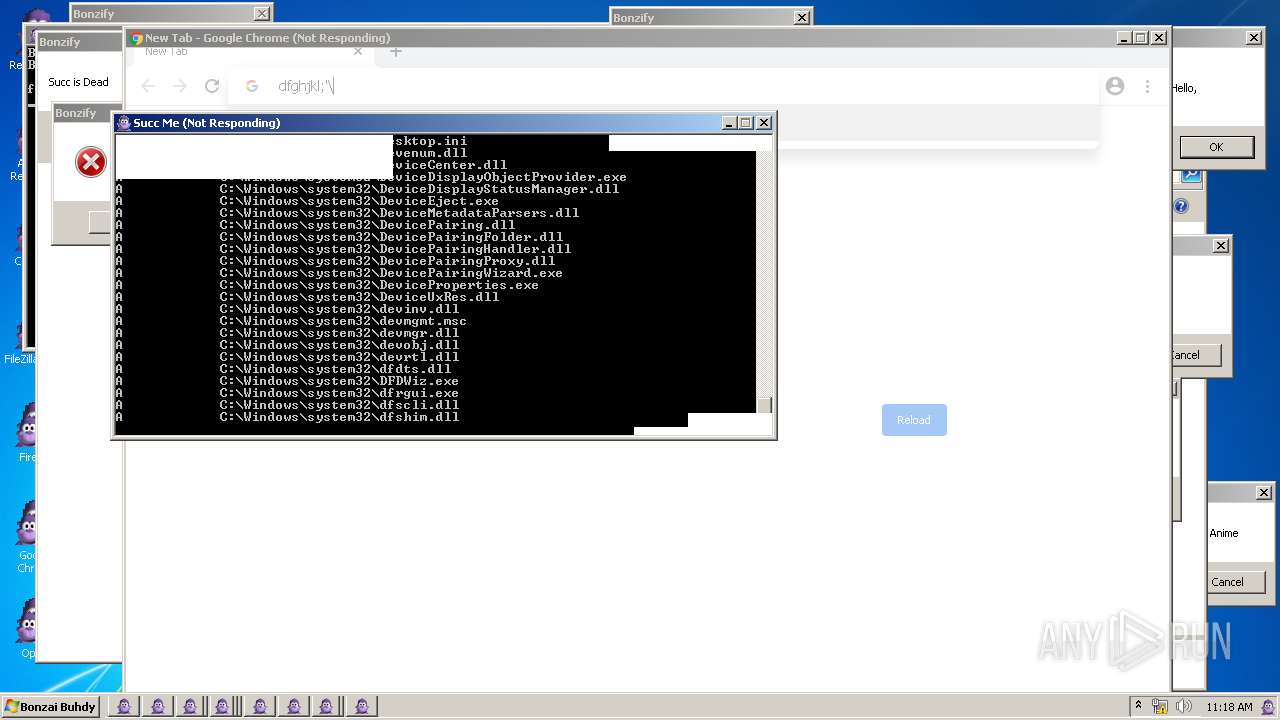Click Chrome logo in window title bar
Viewport: 1280px width, 720px height.
(137, 38)
